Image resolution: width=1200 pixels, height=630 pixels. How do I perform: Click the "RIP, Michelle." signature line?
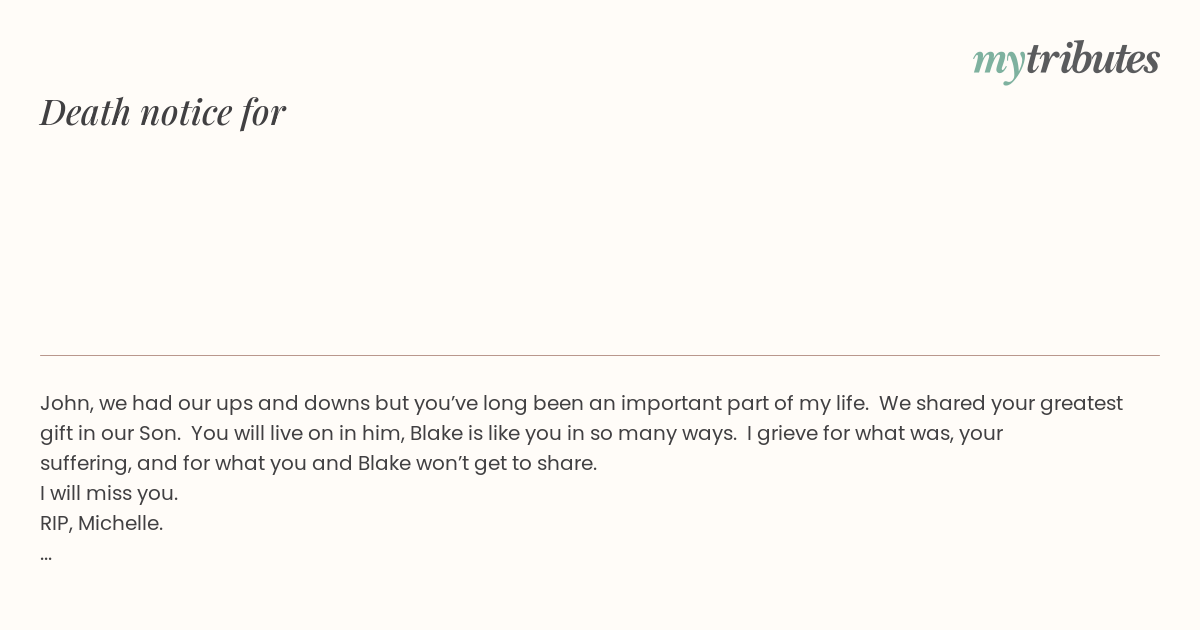[101, 523]
